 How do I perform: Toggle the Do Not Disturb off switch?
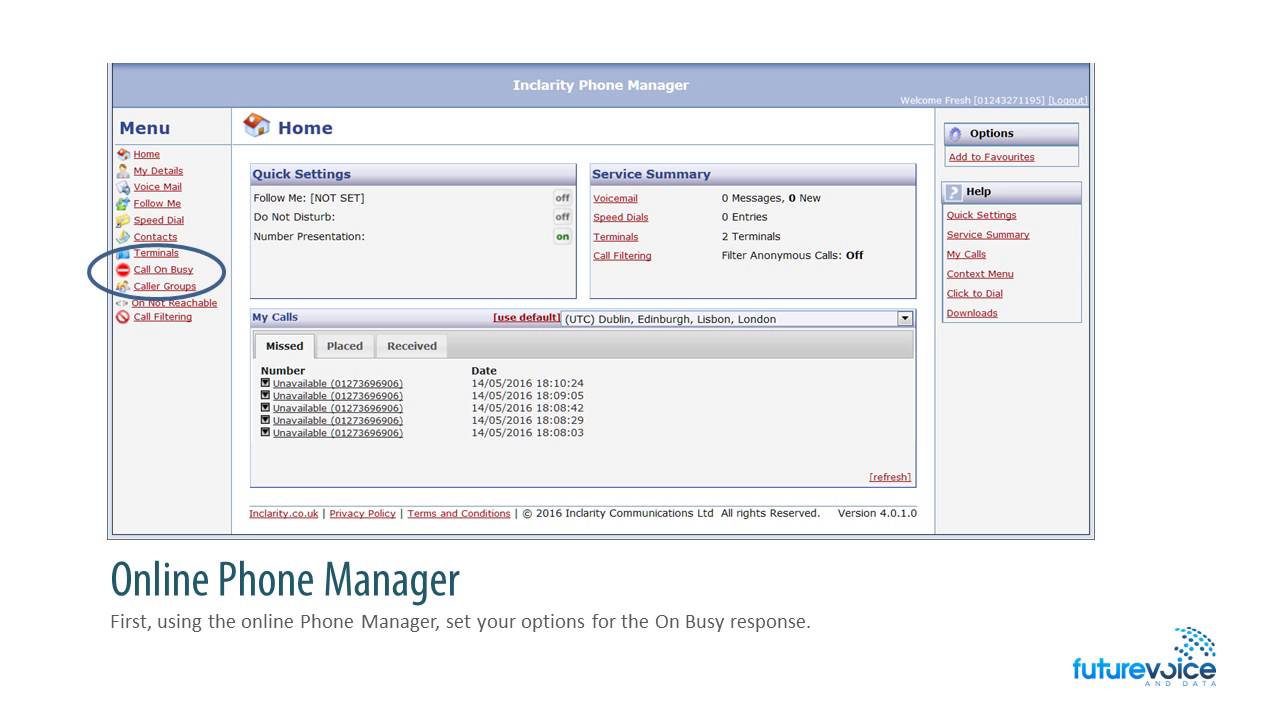point(562,217)
